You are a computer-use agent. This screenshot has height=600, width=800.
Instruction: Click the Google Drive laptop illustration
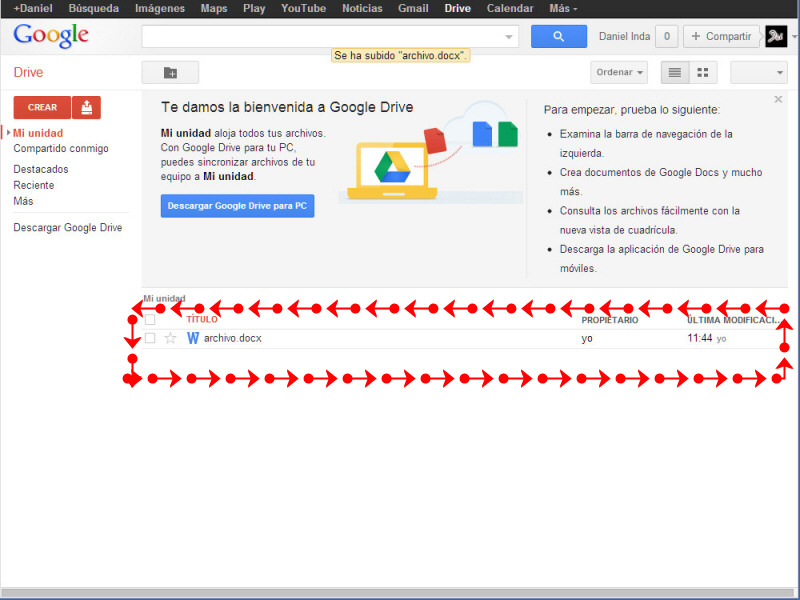click(392, 171)
